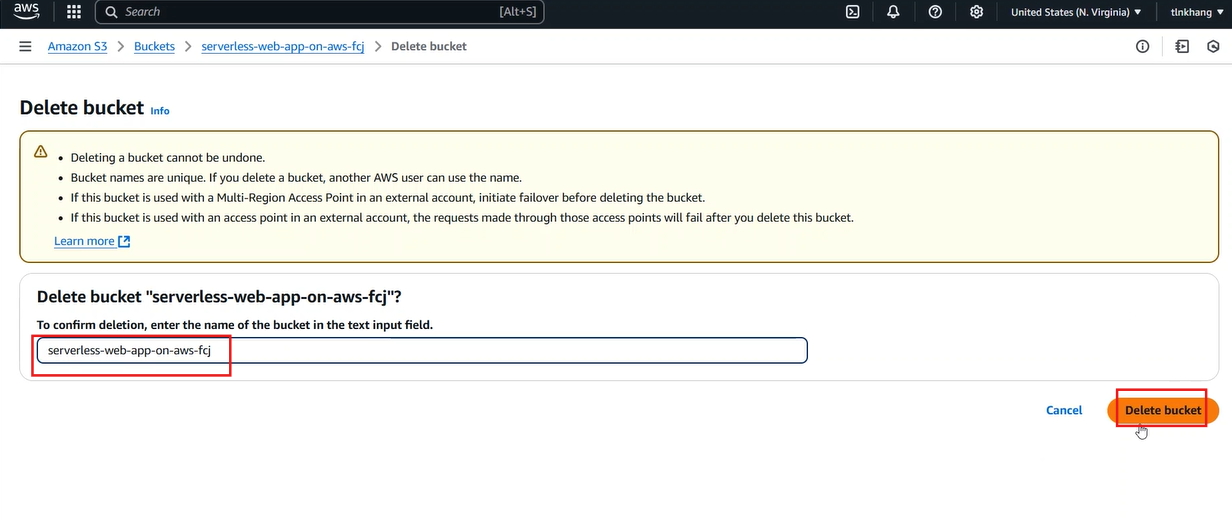Open the settings gear menu

coord(976,12)
